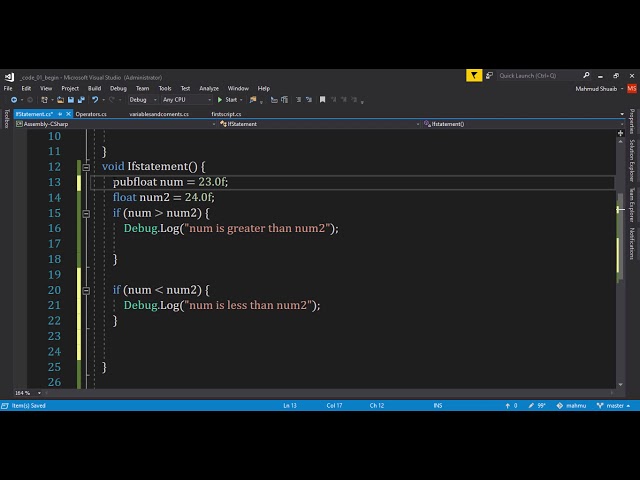Switch to the variablesandcoments.cs tab
The width and height of the screenshot is (640, 480).
click(159, 114)
